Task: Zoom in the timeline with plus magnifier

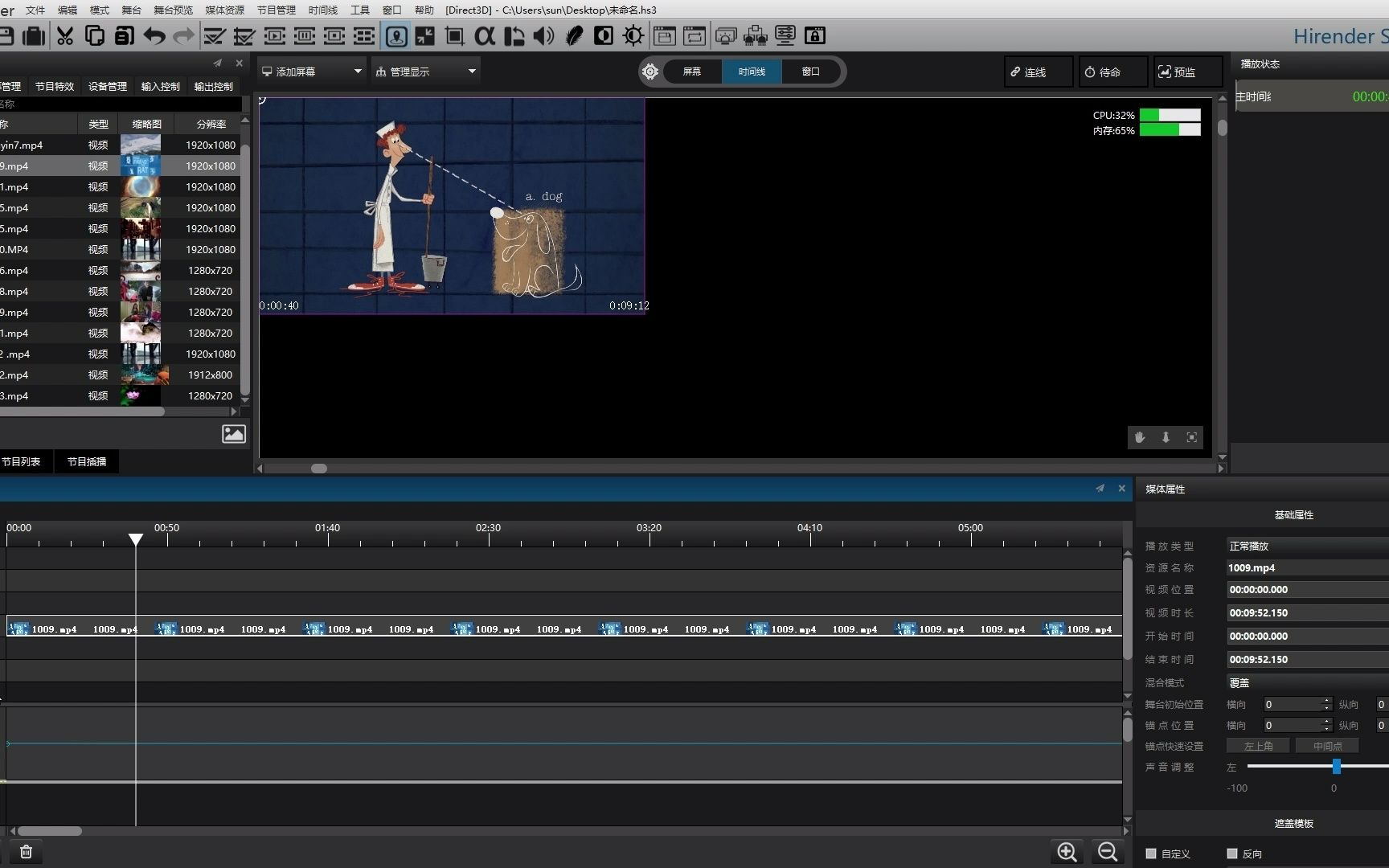Action: (x=1067, y=852)
